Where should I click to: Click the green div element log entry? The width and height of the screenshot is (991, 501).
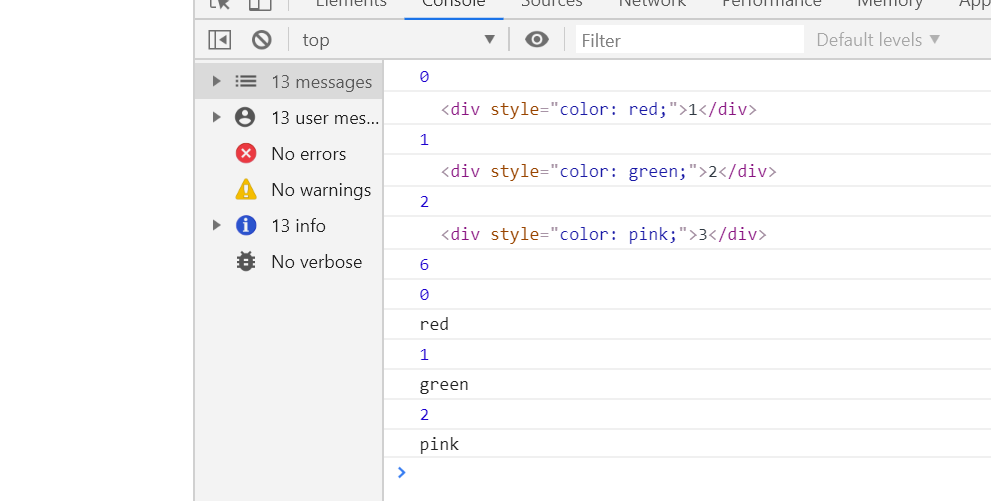point(609,171)
